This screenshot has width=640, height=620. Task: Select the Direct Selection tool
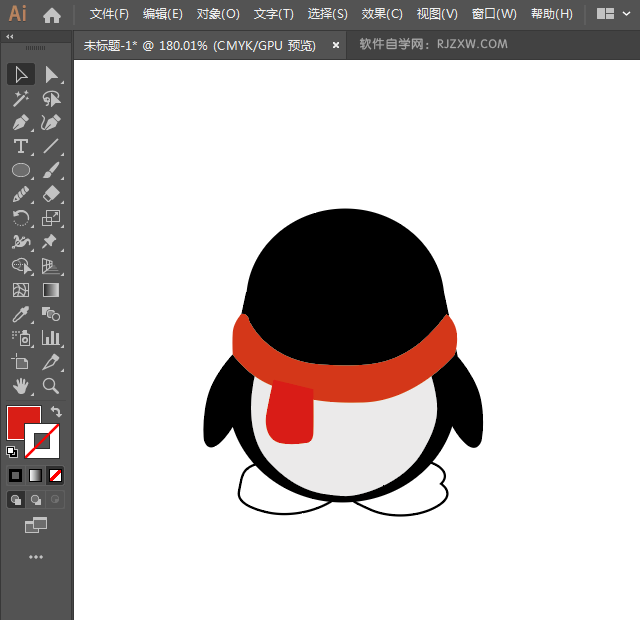(x=51, y=75)
